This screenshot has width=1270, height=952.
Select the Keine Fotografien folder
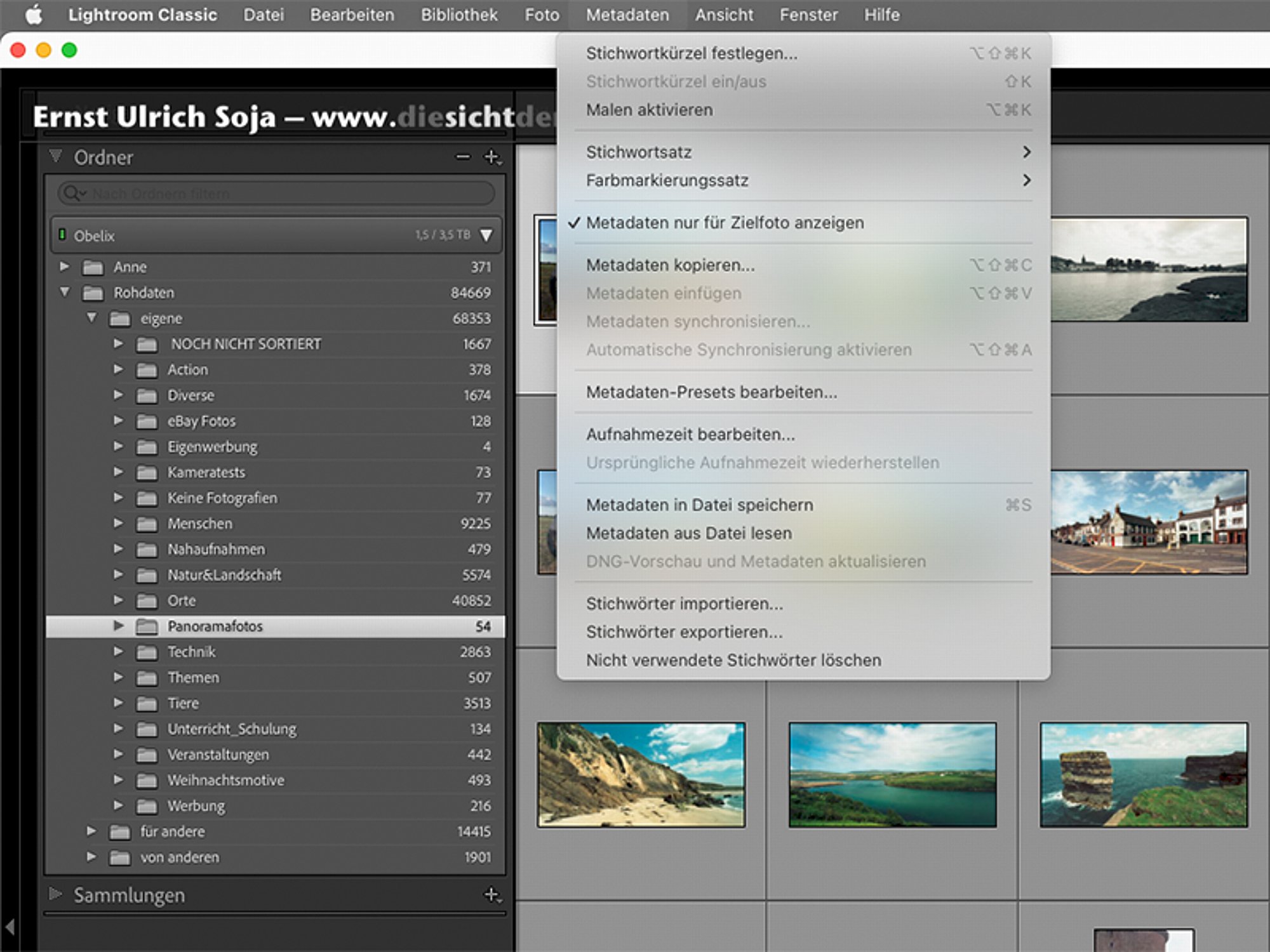tap(276, 498)
